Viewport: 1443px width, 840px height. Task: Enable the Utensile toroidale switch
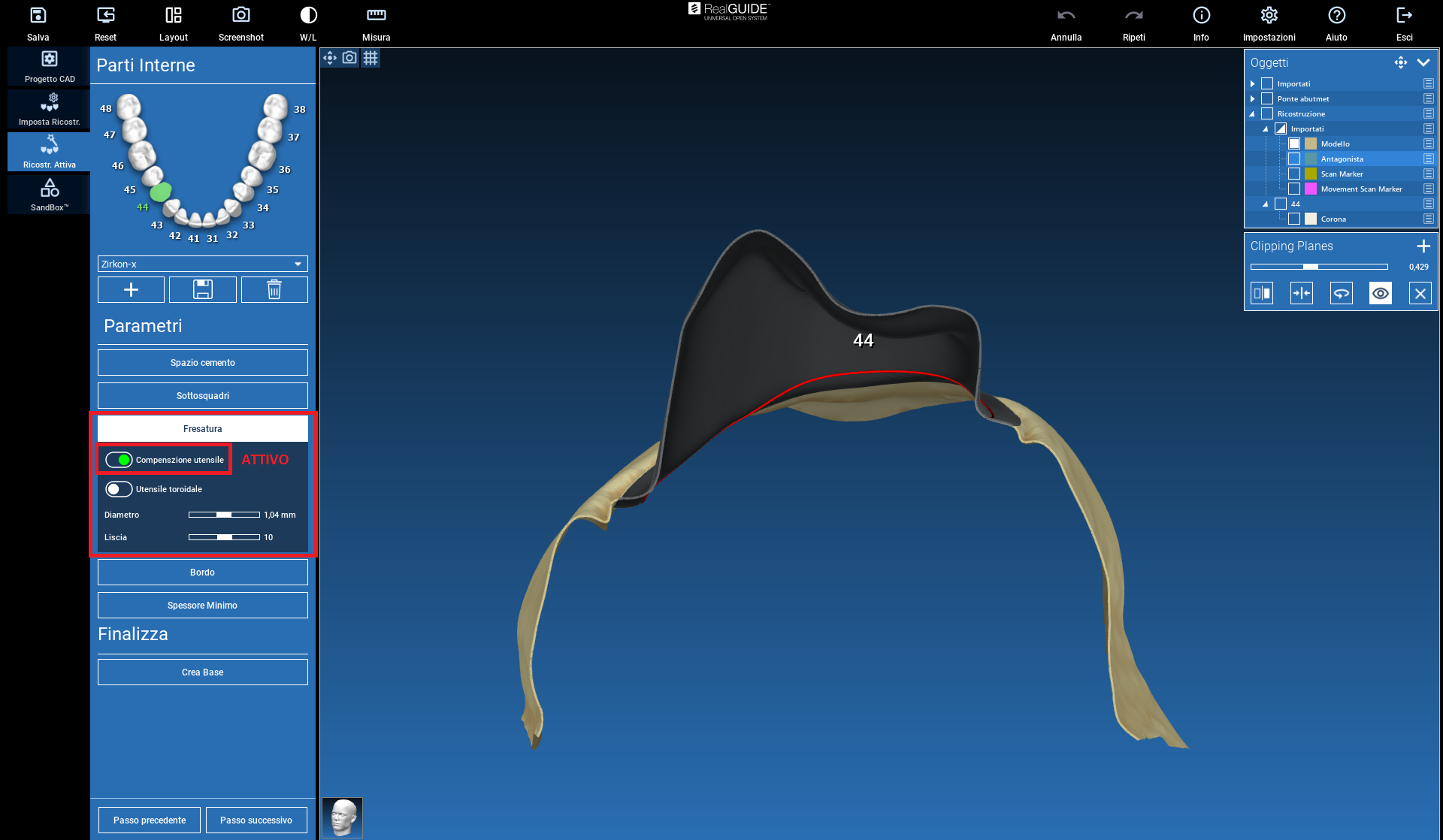pyautogui.click(x=119, y=489)
